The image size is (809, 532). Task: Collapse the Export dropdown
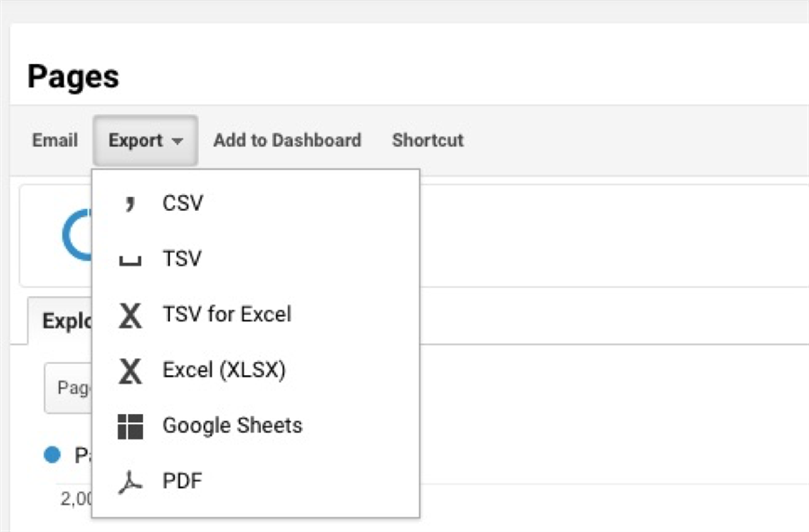(145, 140)
